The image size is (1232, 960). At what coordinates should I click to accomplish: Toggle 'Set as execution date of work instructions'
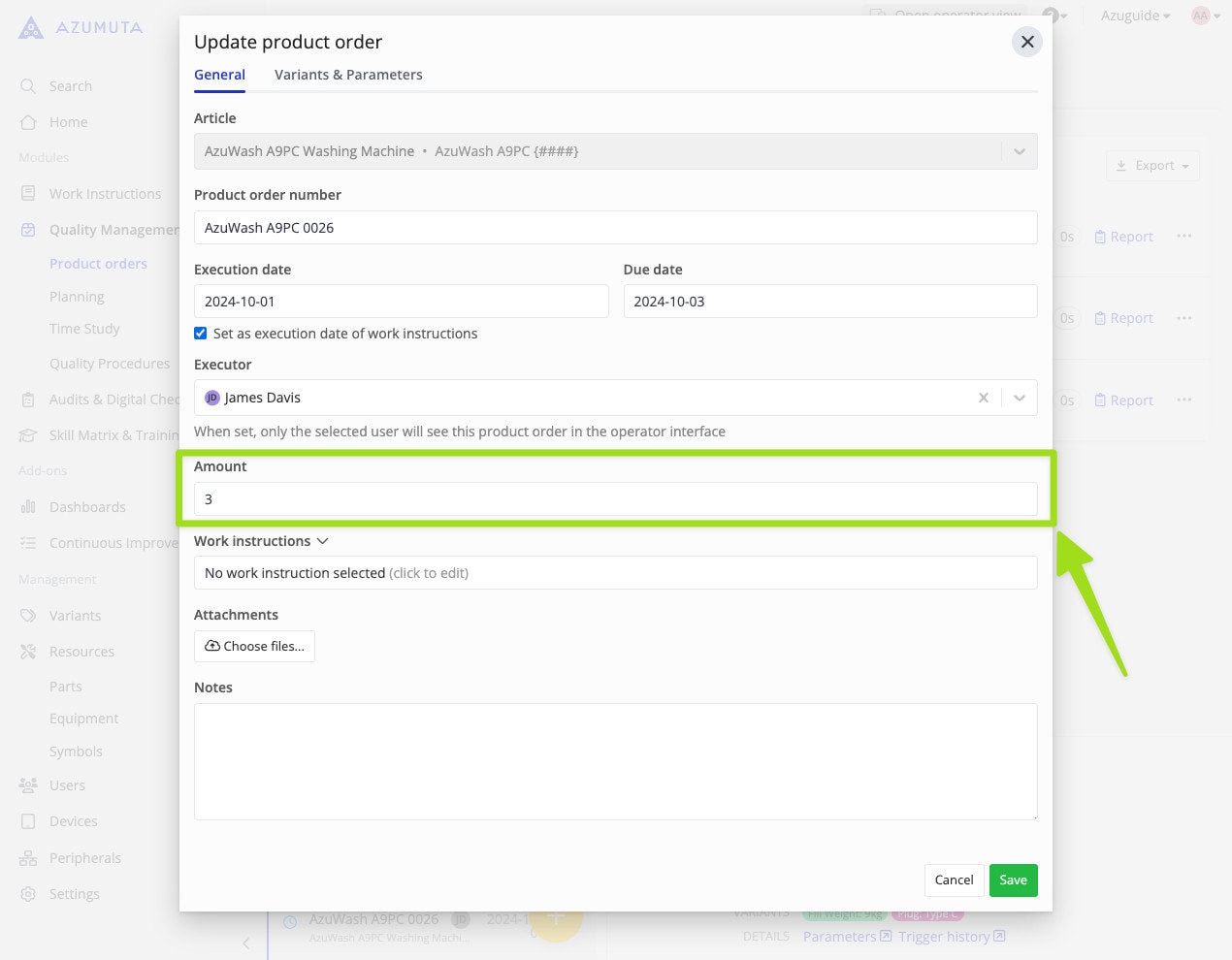pyautogui.click(x=200, y=333)
